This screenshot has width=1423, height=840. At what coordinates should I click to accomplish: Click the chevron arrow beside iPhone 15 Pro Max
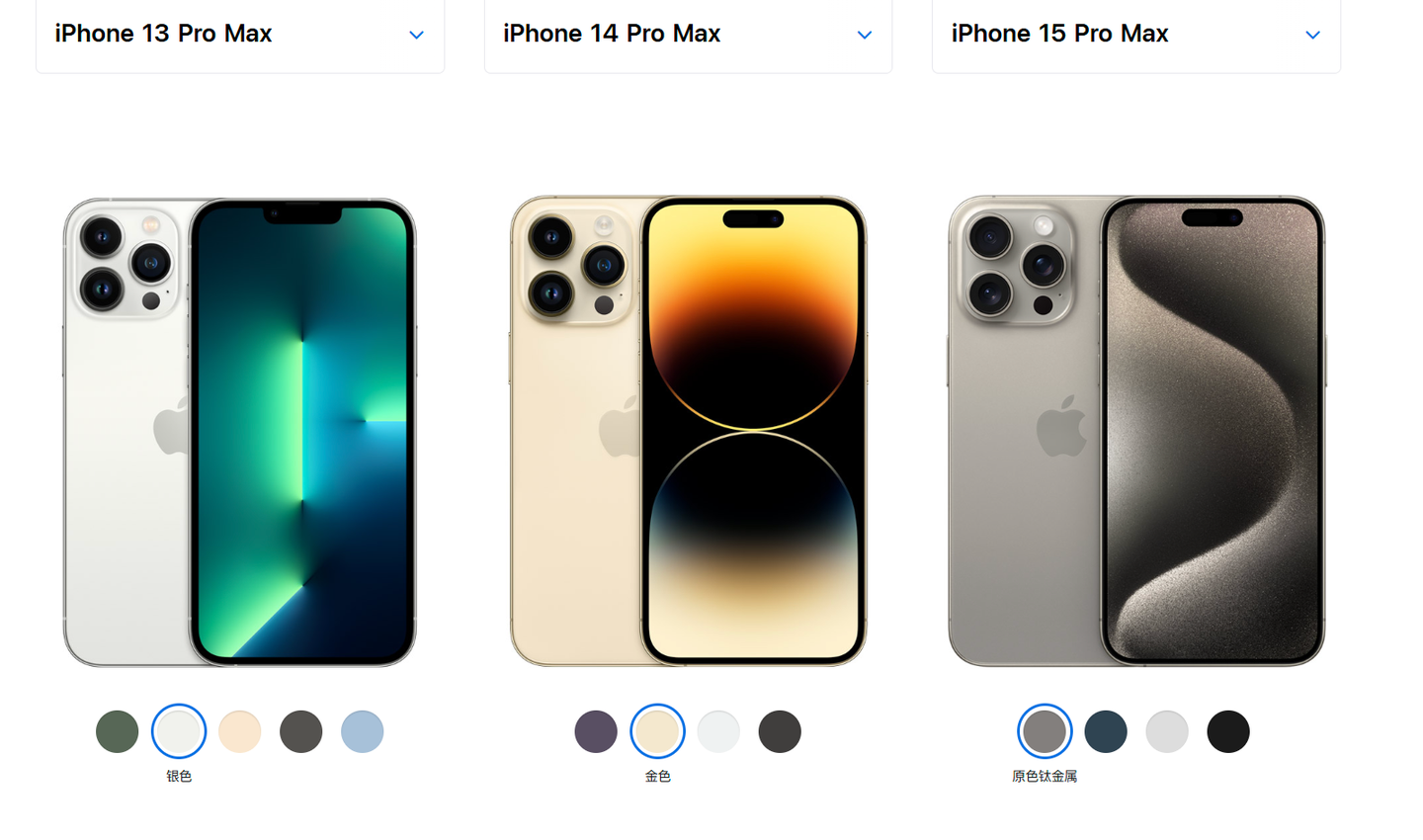coord(1312,35)
